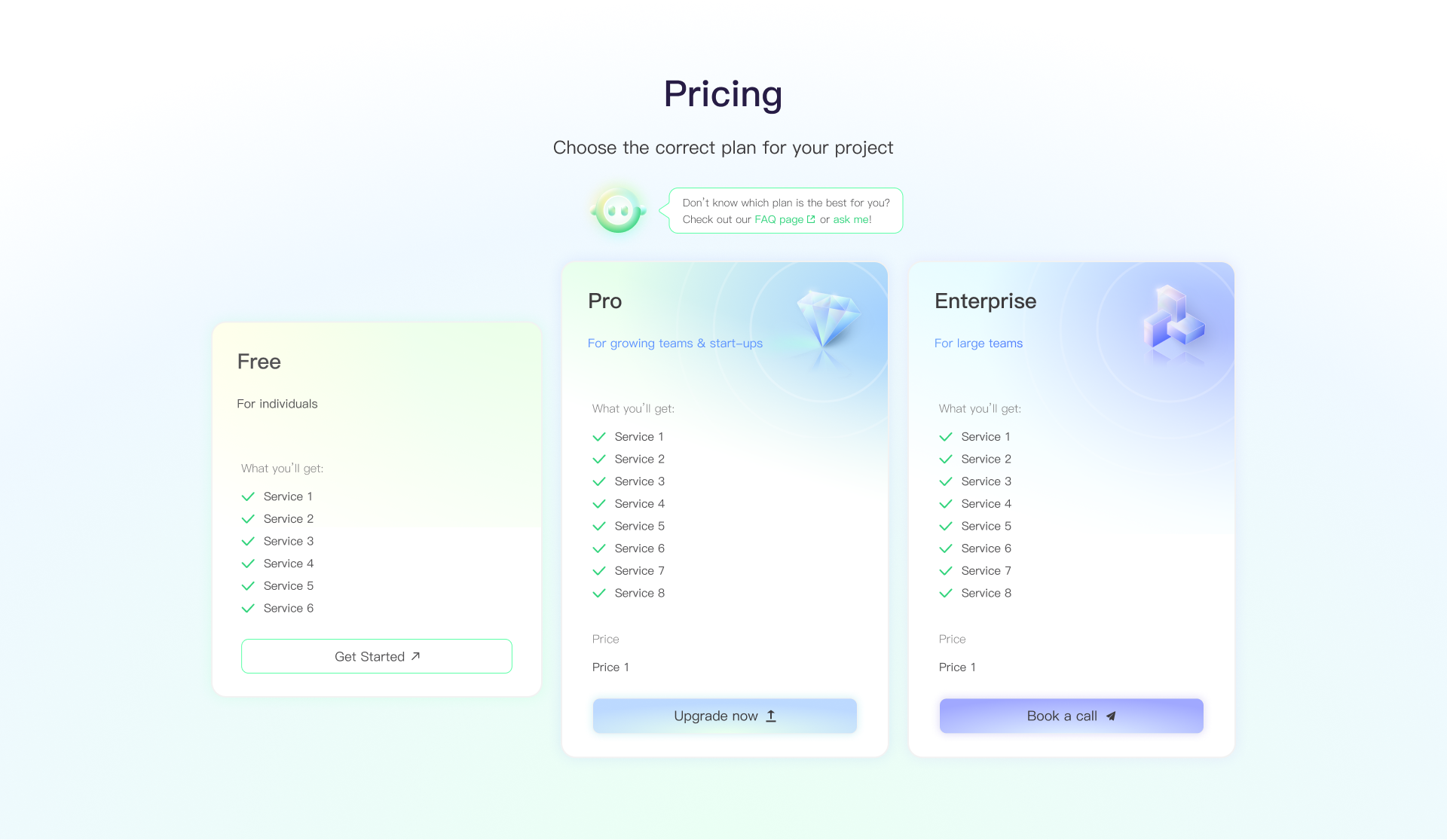This screenshot has height=840, width=1447.
Task: Click the cubes icon on Enterprise card
Action: coord(1173,317)
